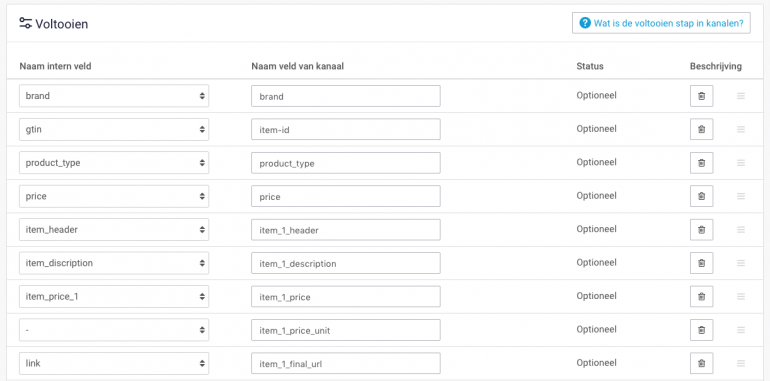
Task: Delete the item_1_price row
Action: [701, 297]
